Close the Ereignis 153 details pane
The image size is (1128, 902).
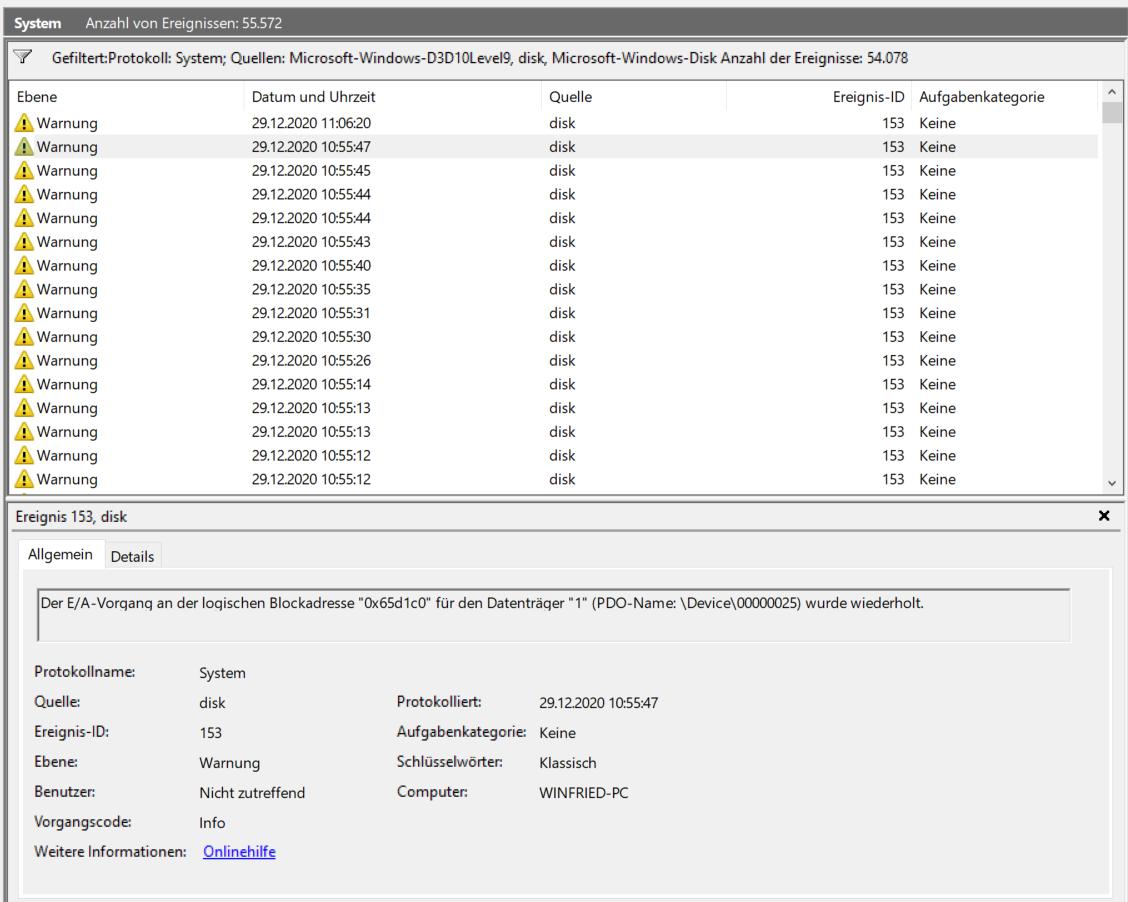(1104, 516)
